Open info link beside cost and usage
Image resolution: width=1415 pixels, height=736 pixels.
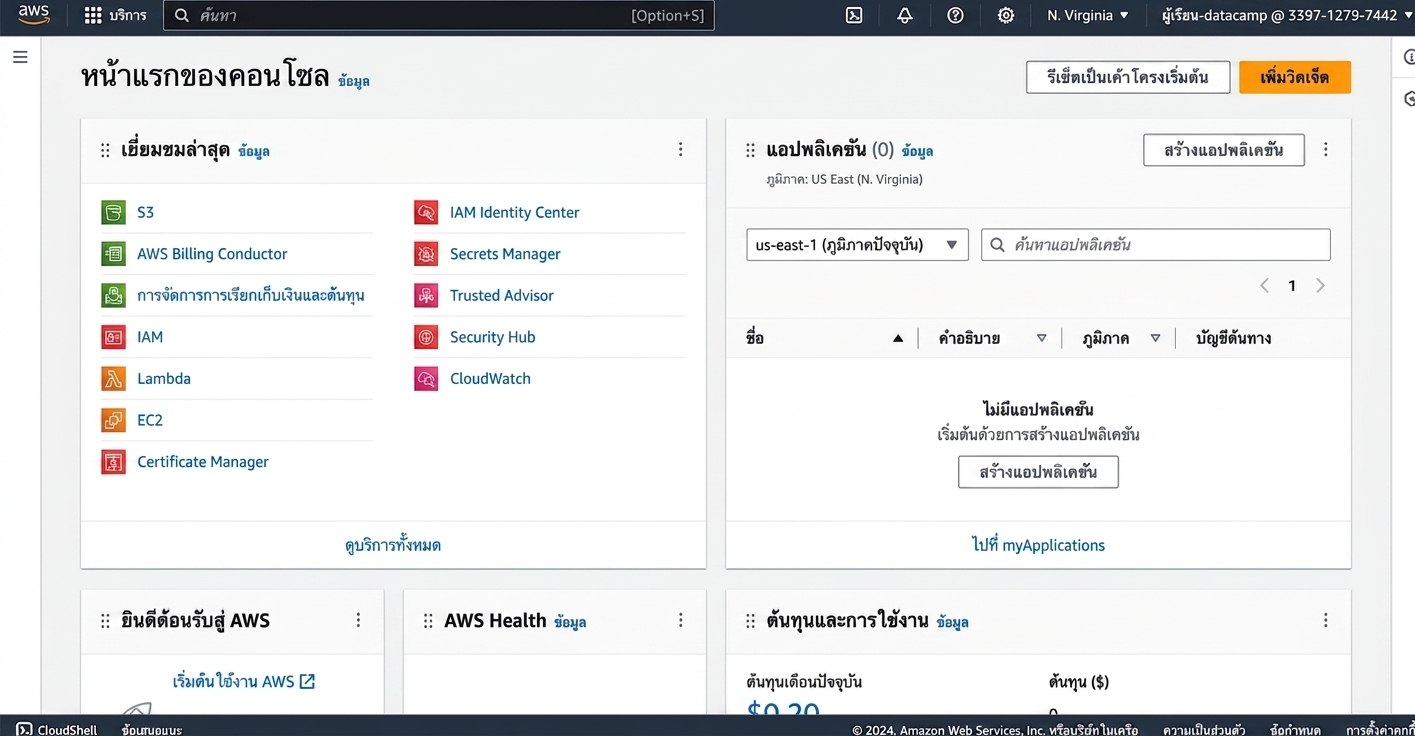(953, 622)
